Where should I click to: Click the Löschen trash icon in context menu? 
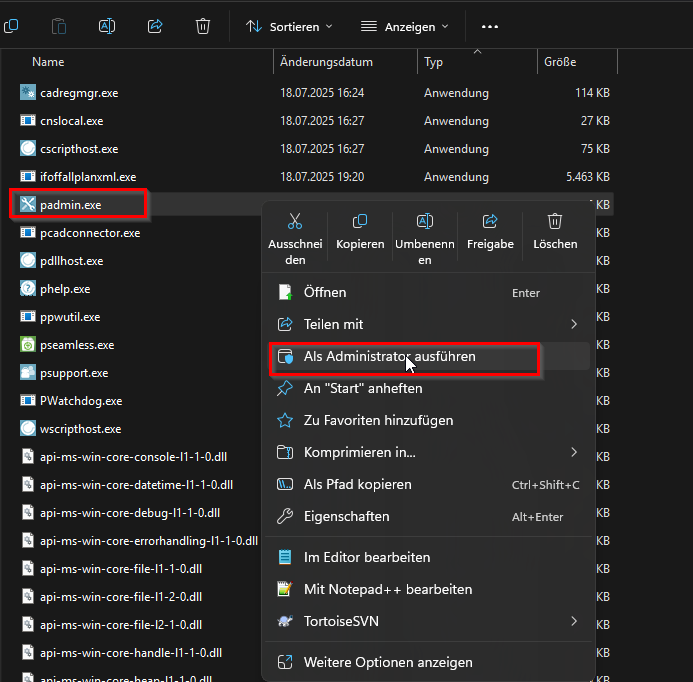555,221
